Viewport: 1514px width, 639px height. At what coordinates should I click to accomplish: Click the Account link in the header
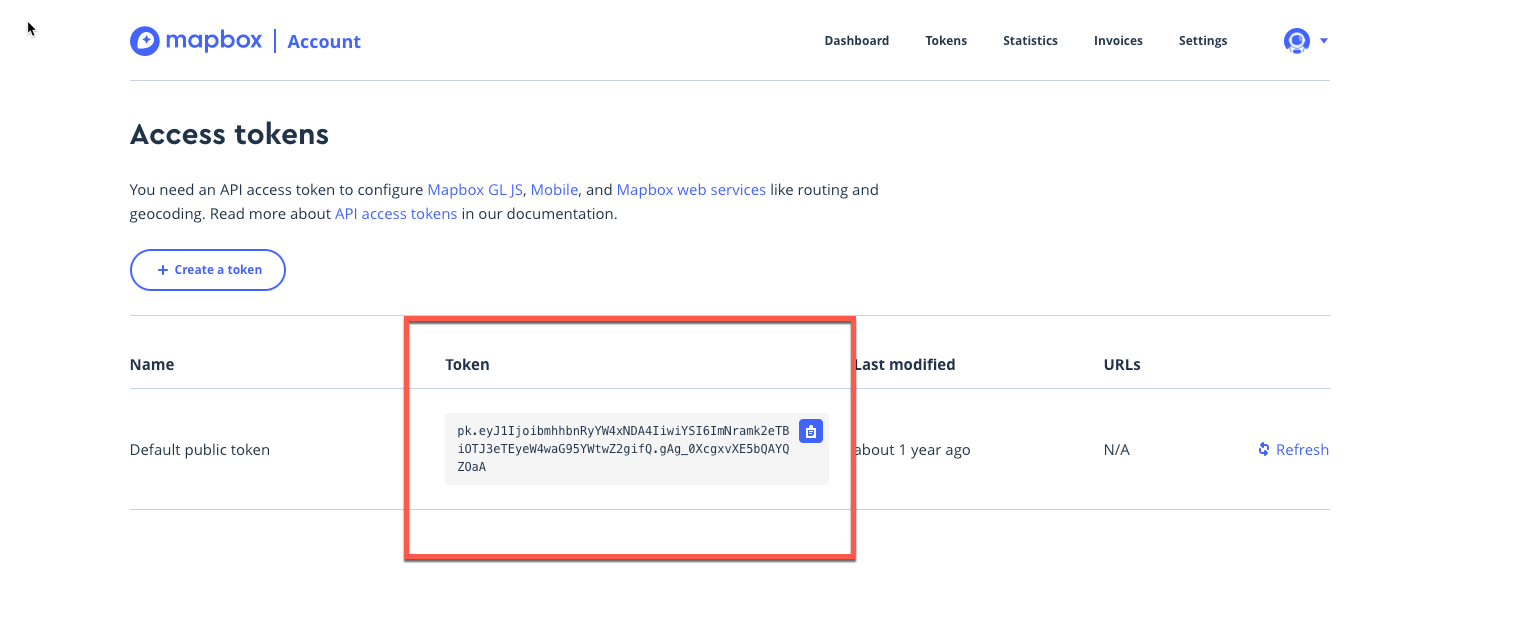tap(324, 41)
